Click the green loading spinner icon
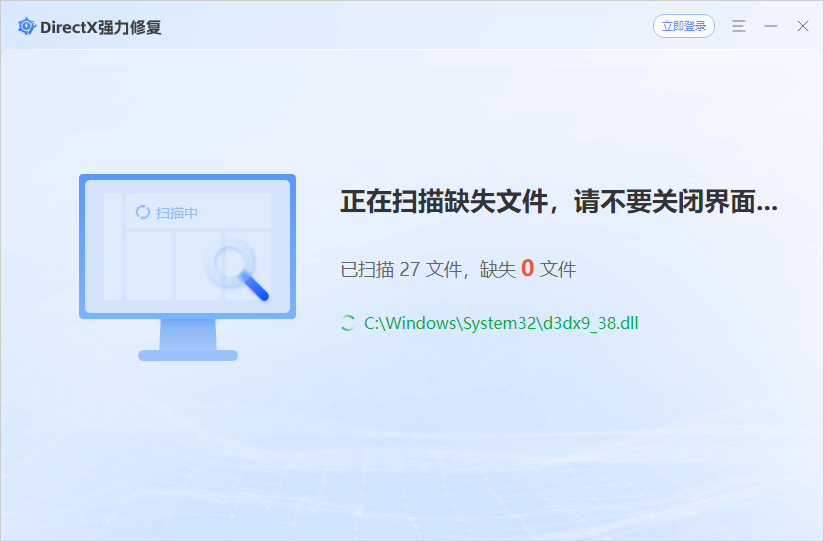This screenshot has width=824, height=542. (x=347, y=323)
